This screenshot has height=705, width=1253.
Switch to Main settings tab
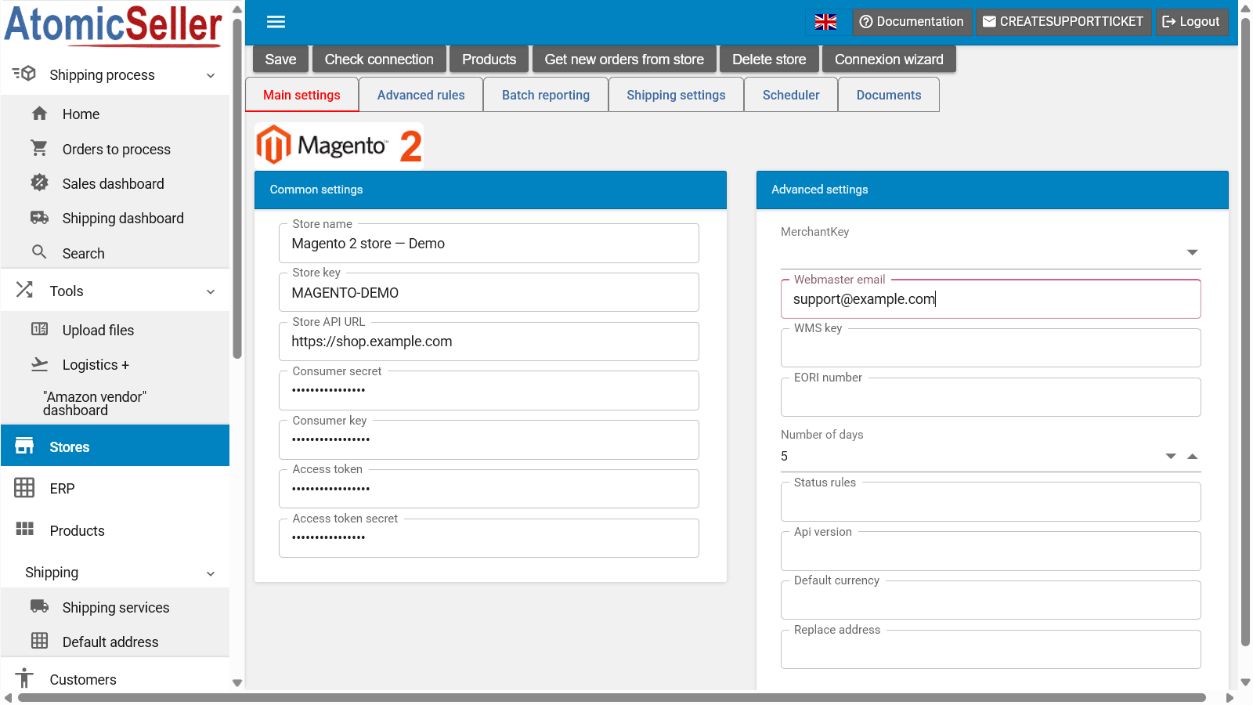tap(302, 95)
